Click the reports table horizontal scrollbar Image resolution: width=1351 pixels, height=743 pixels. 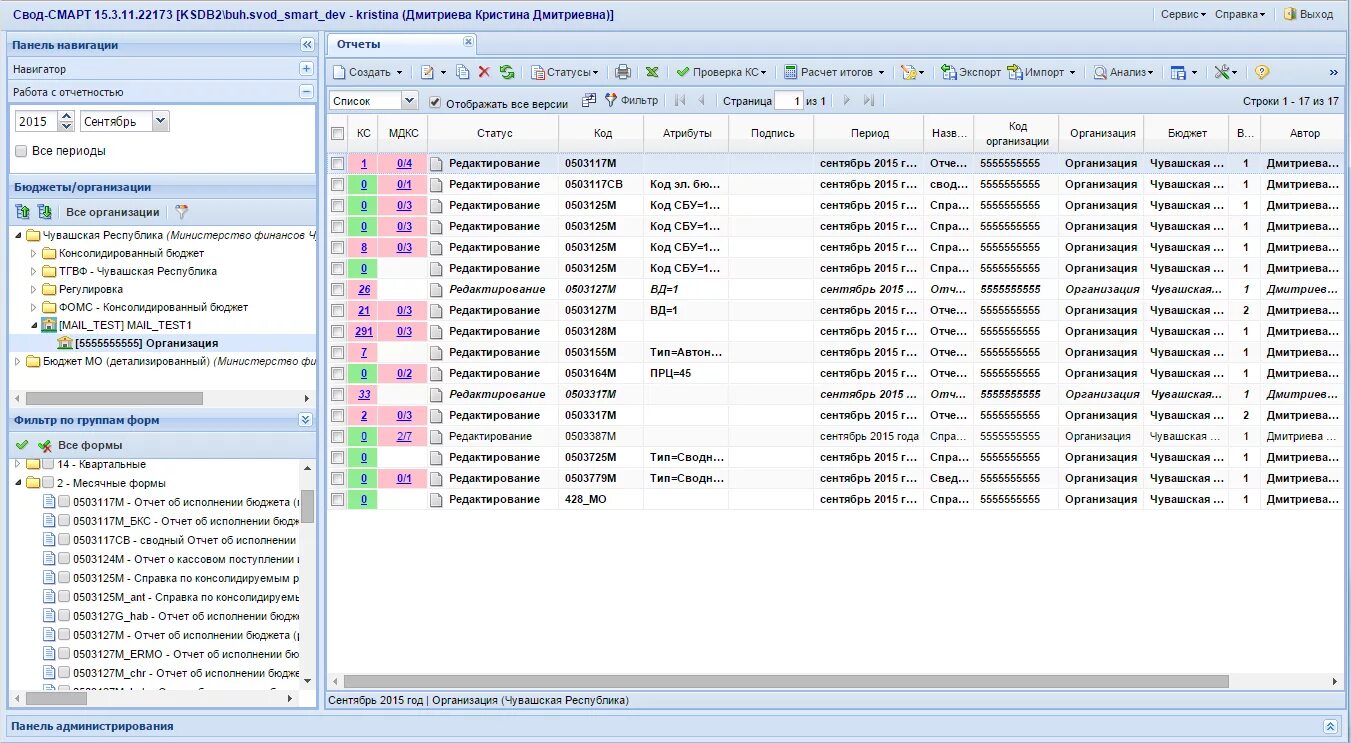tap(785, 681)
